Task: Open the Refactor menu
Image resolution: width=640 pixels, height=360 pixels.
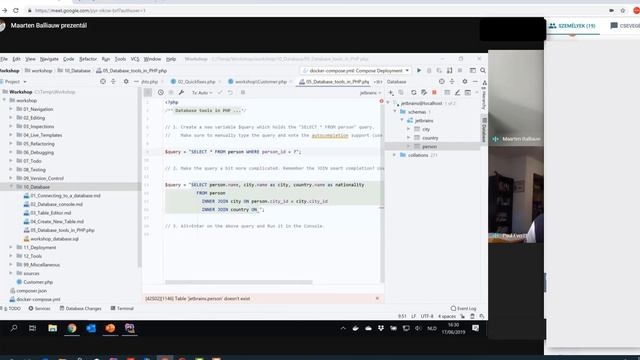Action: click(88, 59)
